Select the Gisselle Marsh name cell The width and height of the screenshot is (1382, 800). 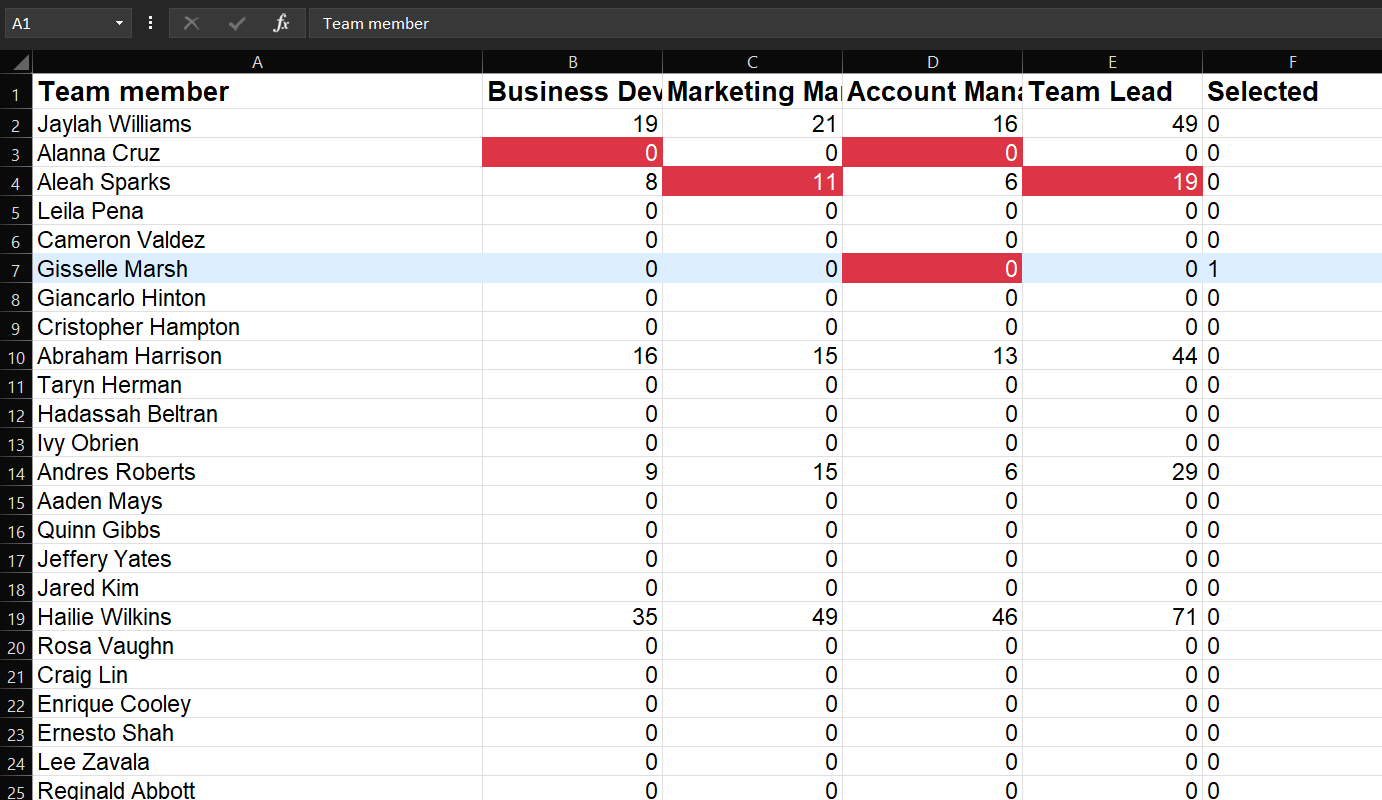click(x=257, y=269)
